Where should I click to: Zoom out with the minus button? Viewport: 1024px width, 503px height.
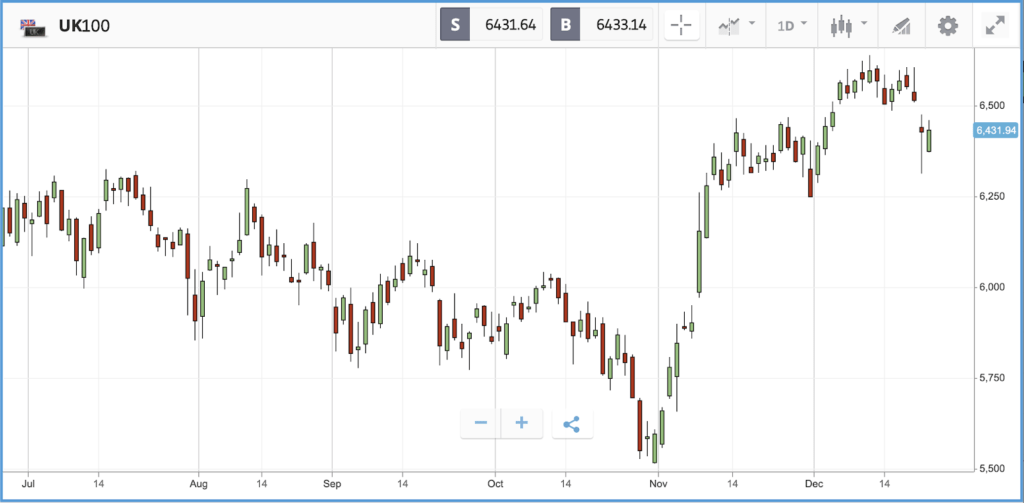pos(481,423)
